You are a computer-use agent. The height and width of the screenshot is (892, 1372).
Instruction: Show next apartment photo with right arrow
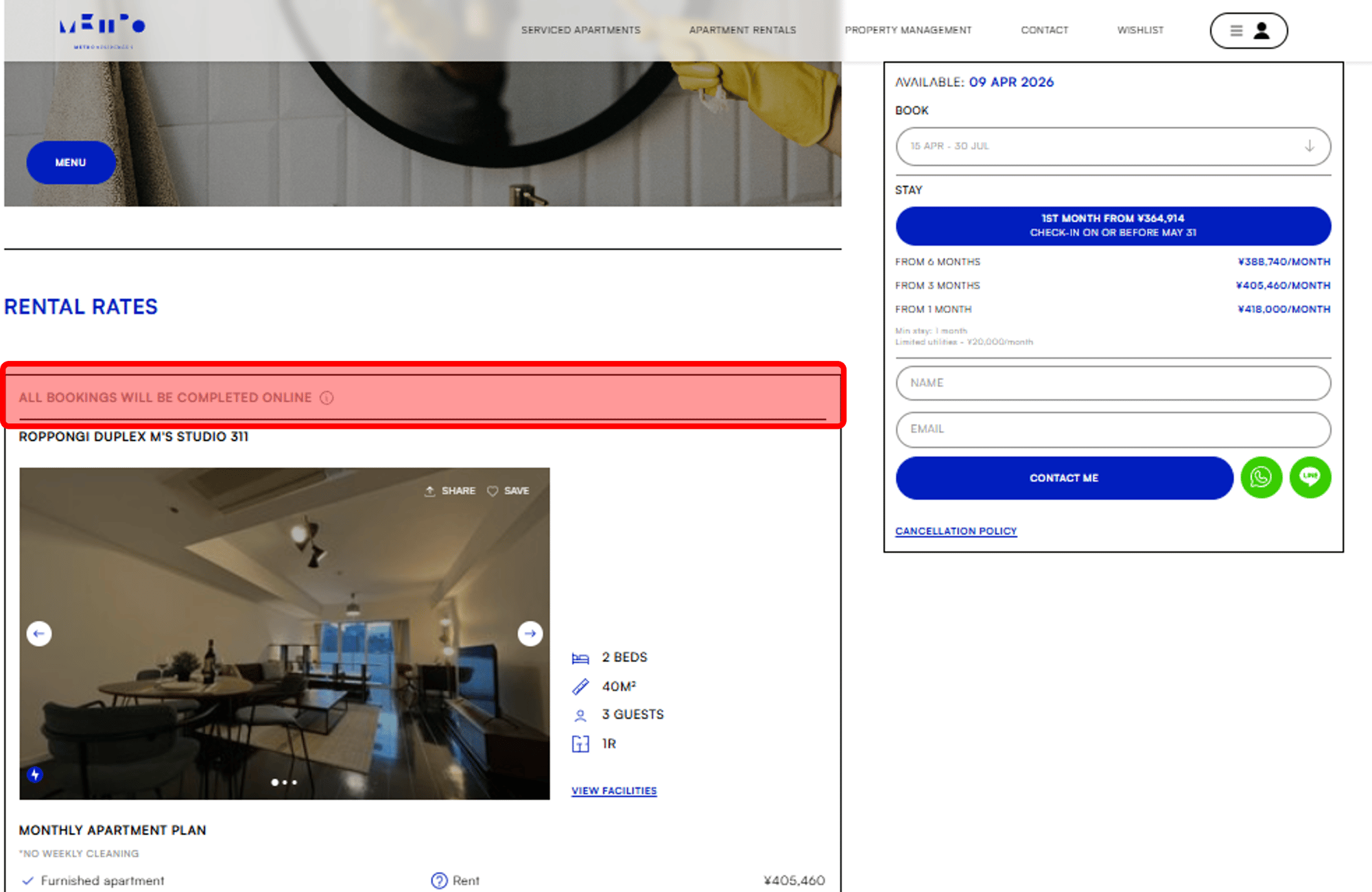click(530, 633)
